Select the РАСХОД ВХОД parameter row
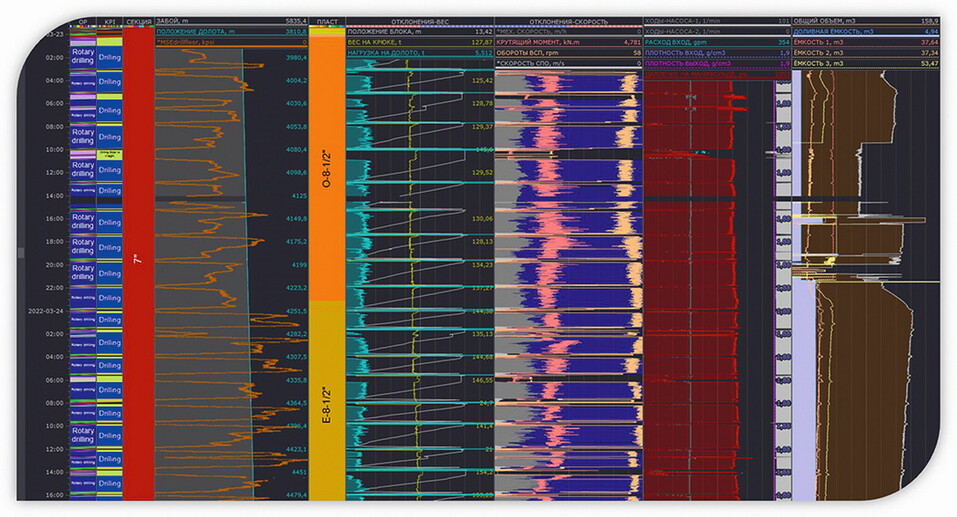Screen dimensions: 957x517 [714, 43]
